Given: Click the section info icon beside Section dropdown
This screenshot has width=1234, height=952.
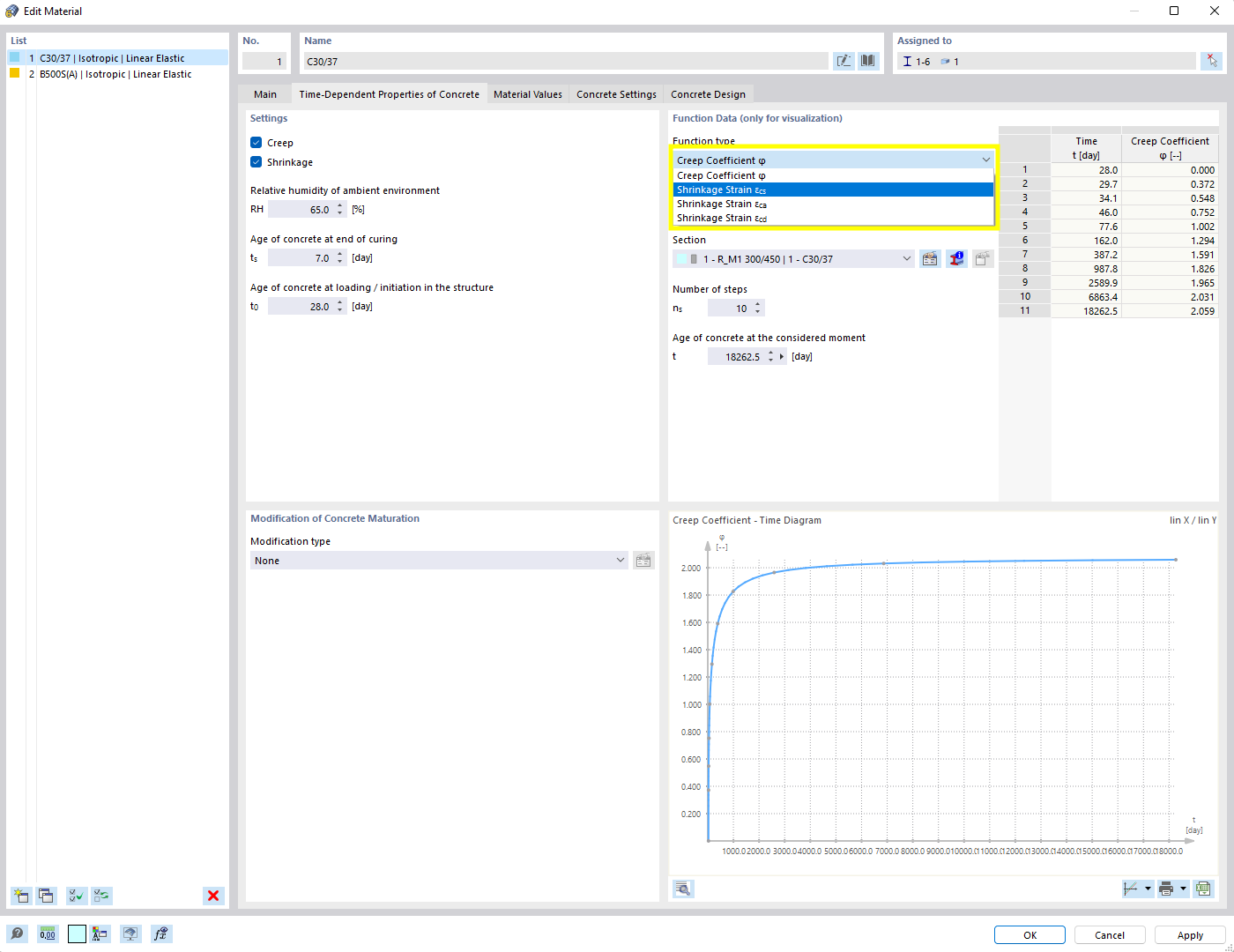Looking at the screenshot, I should pos(956,258).
